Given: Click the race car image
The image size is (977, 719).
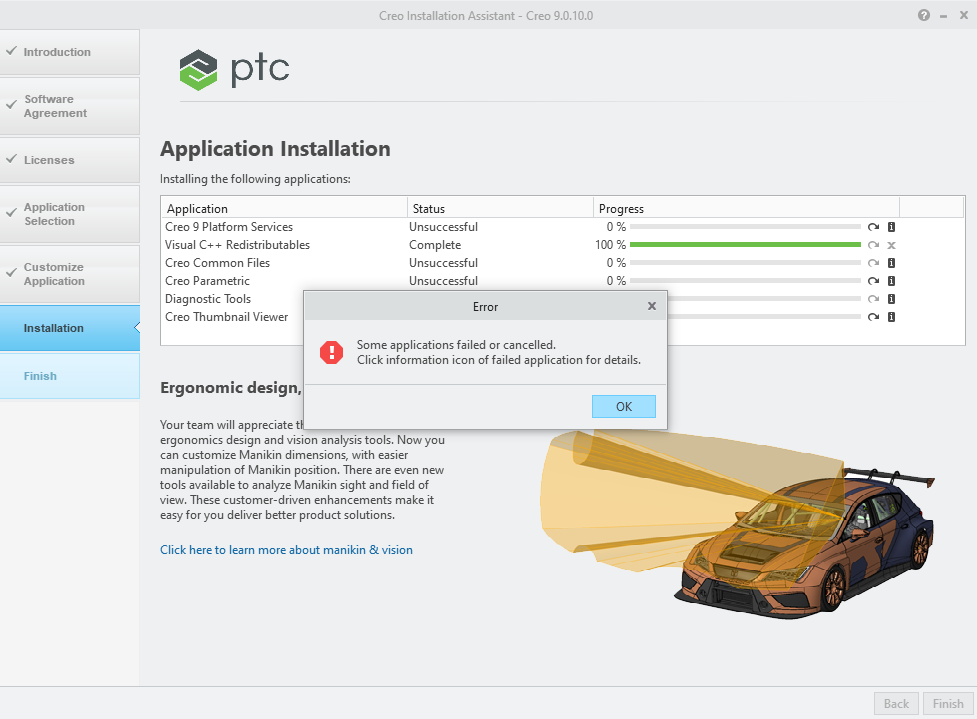Looking at the screenshot, I should 804,542.
